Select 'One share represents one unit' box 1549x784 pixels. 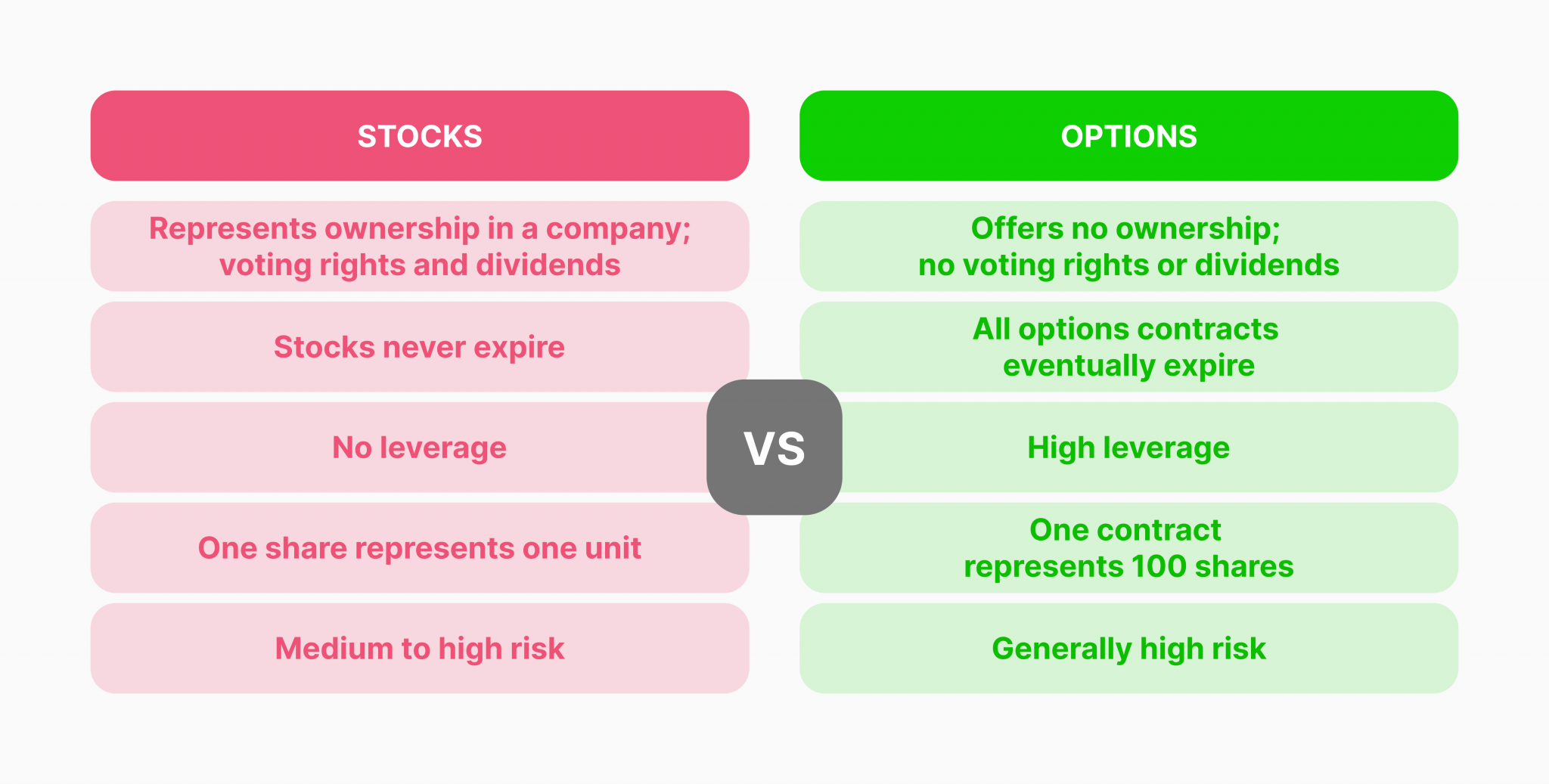(x=420, y=548)
